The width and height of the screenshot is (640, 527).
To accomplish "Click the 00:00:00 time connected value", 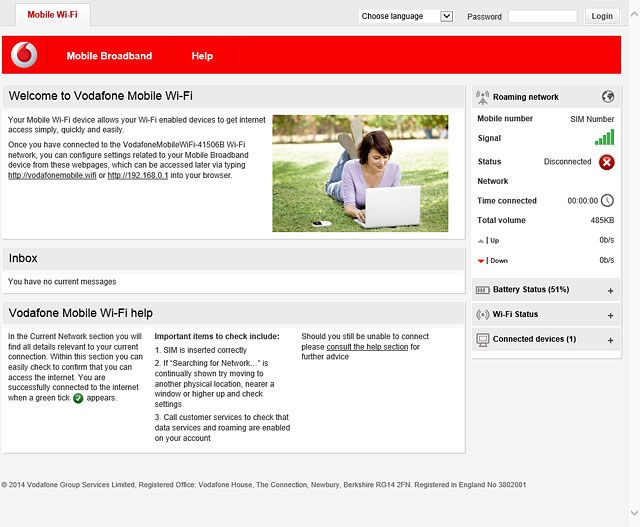I will (582, 201).
